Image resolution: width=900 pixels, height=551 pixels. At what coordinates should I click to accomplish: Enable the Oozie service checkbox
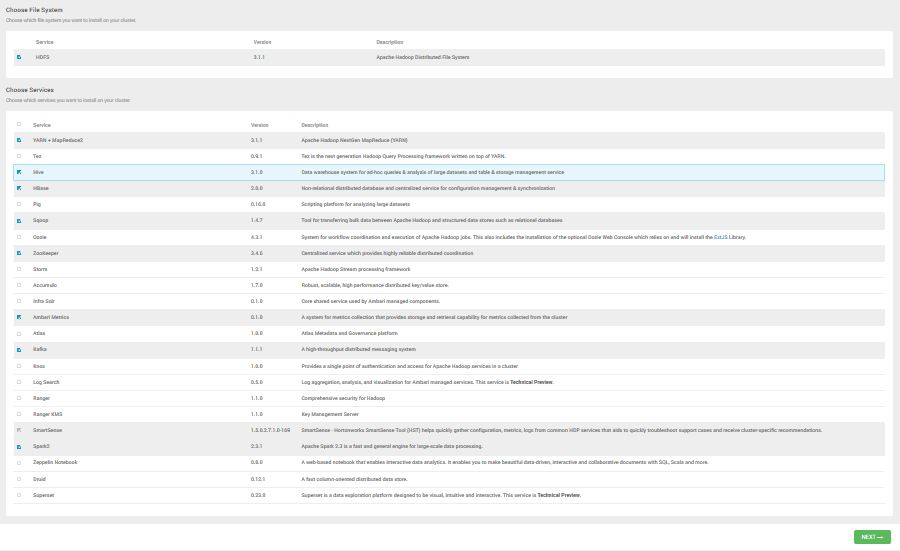coord(19,237)
